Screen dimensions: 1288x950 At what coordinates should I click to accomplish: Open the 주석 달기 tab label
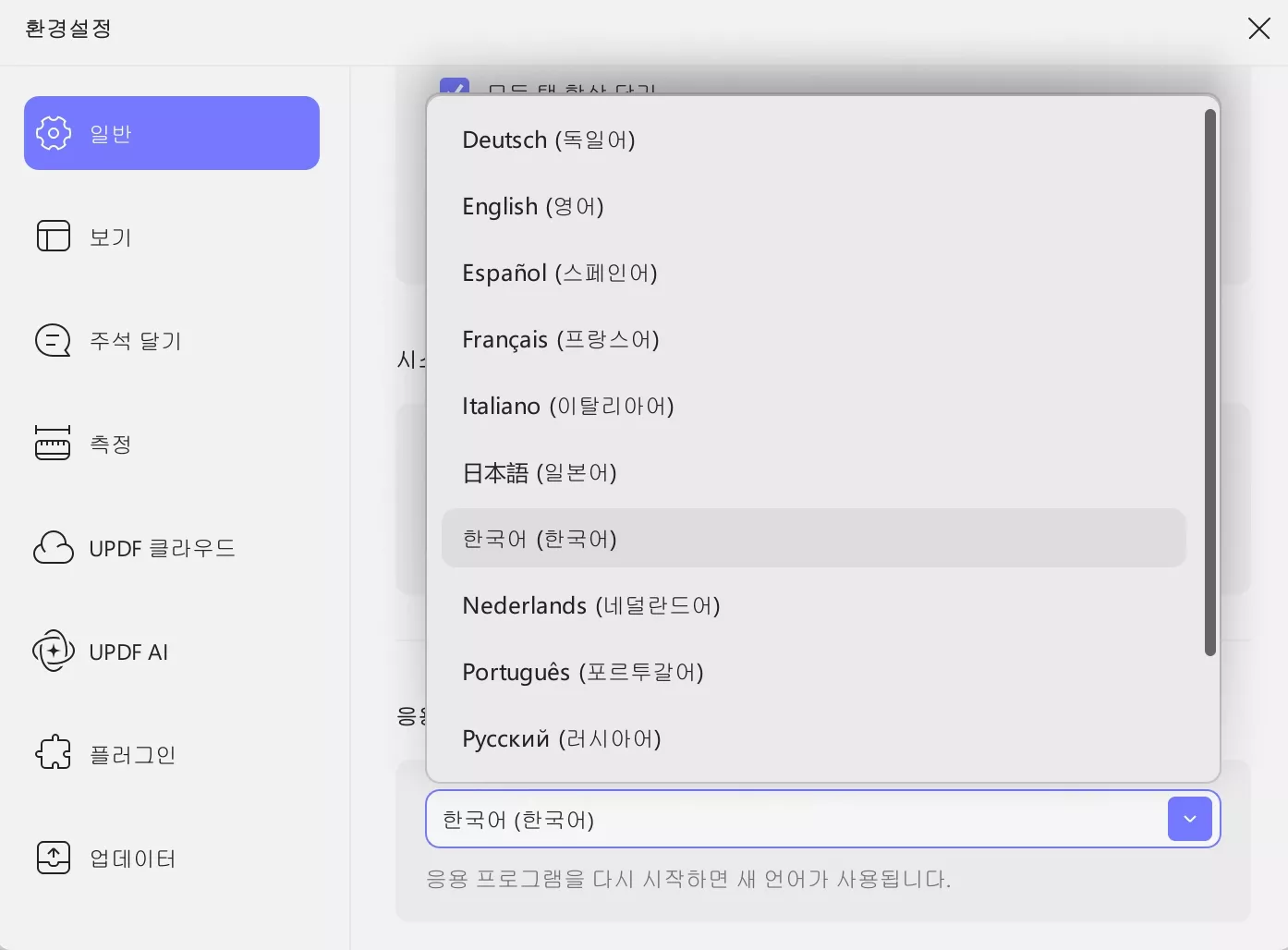click(136, 341)
